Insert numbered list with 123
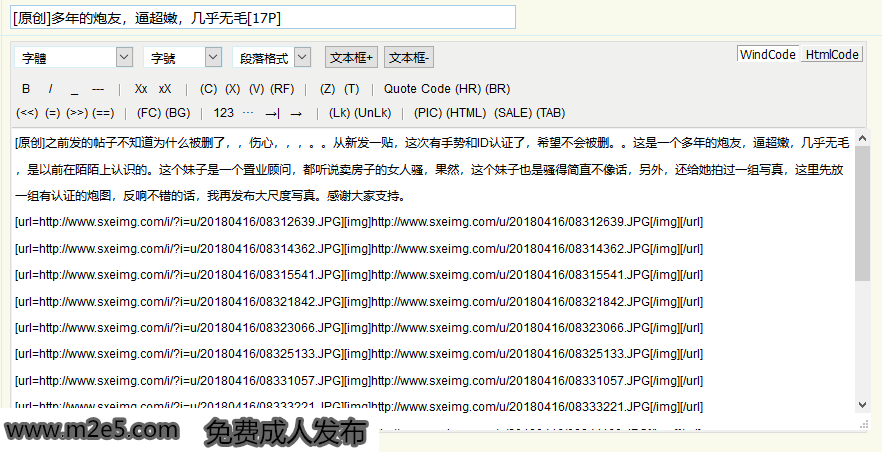 tap(223, 113)
